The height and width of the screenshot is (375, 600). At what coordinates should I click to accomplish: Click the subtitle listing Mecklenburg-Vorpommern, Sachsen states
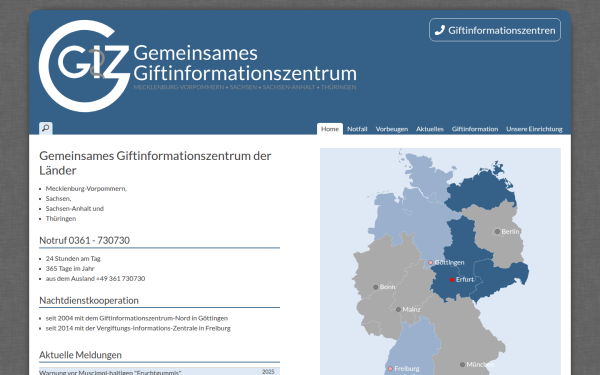point(245,87)
